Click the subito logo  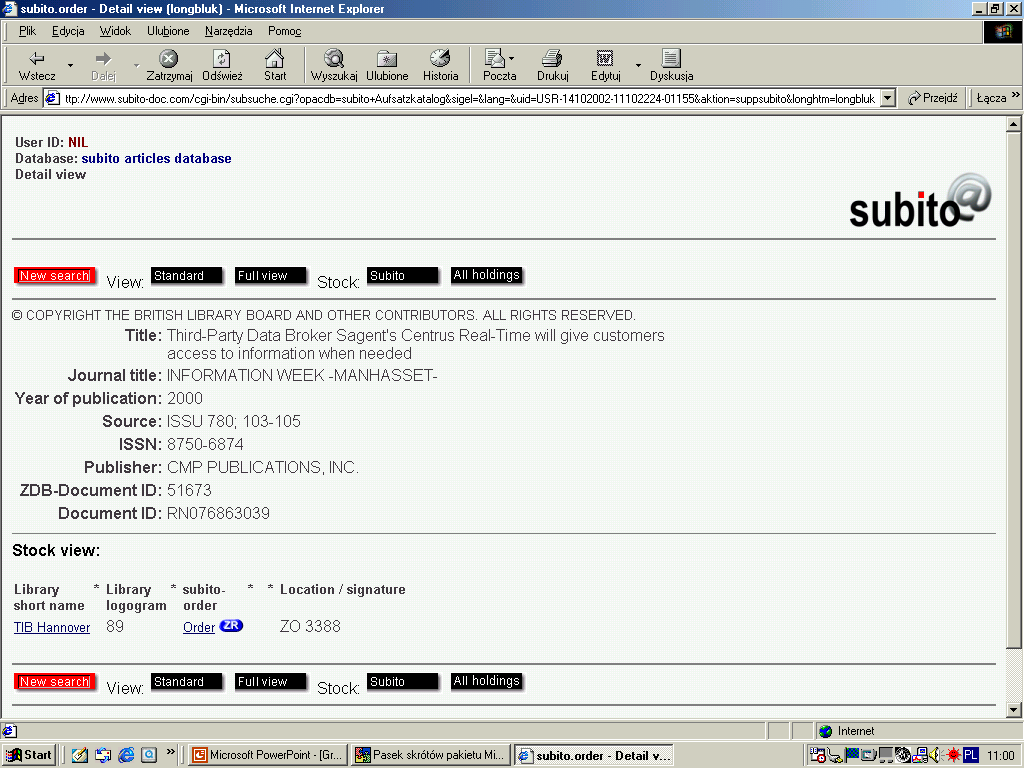[920, 200]
